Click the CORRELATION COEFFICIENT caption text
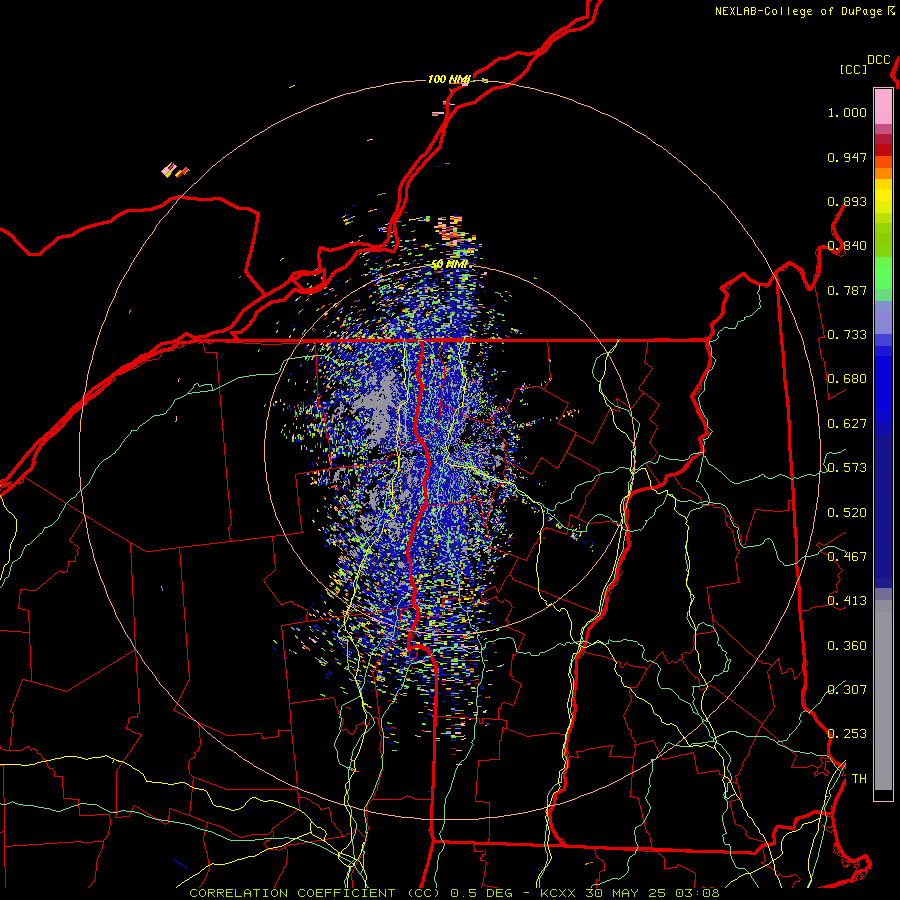This screenshot has width=900, height=900. click(x=292, y=893)
